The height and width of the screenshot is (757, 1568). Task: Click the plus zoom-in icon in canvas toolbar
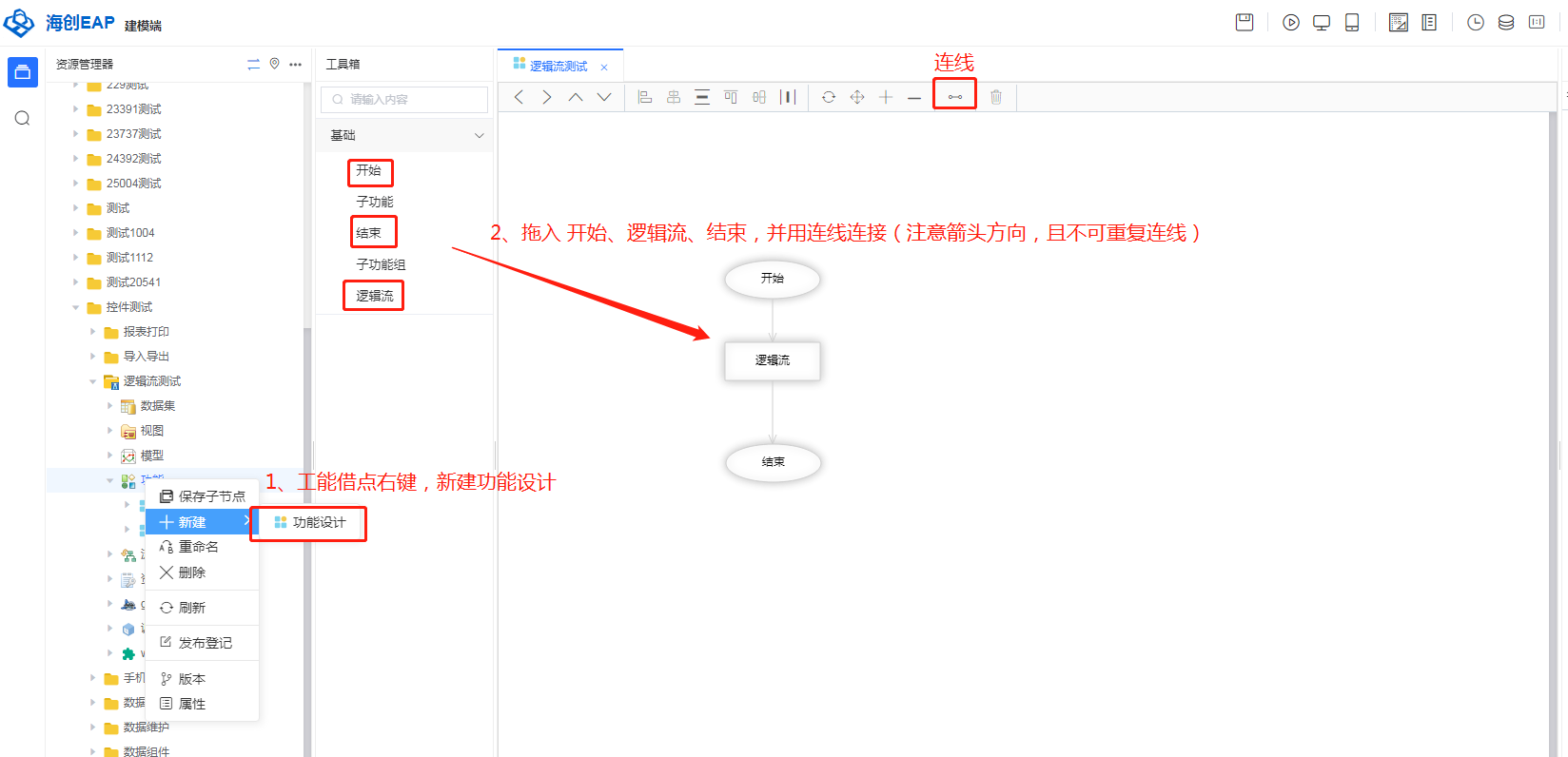pyautogui.click(x=886, y=97)
